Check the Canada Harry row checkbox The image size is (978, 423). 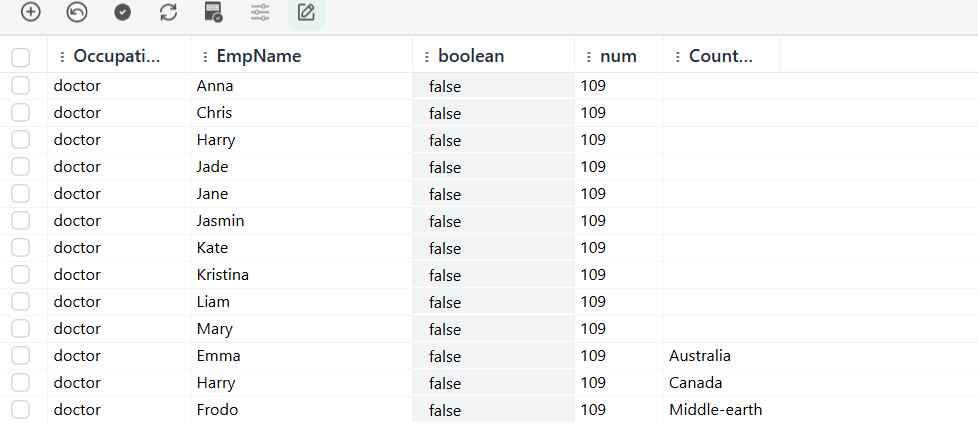(21, 382)
